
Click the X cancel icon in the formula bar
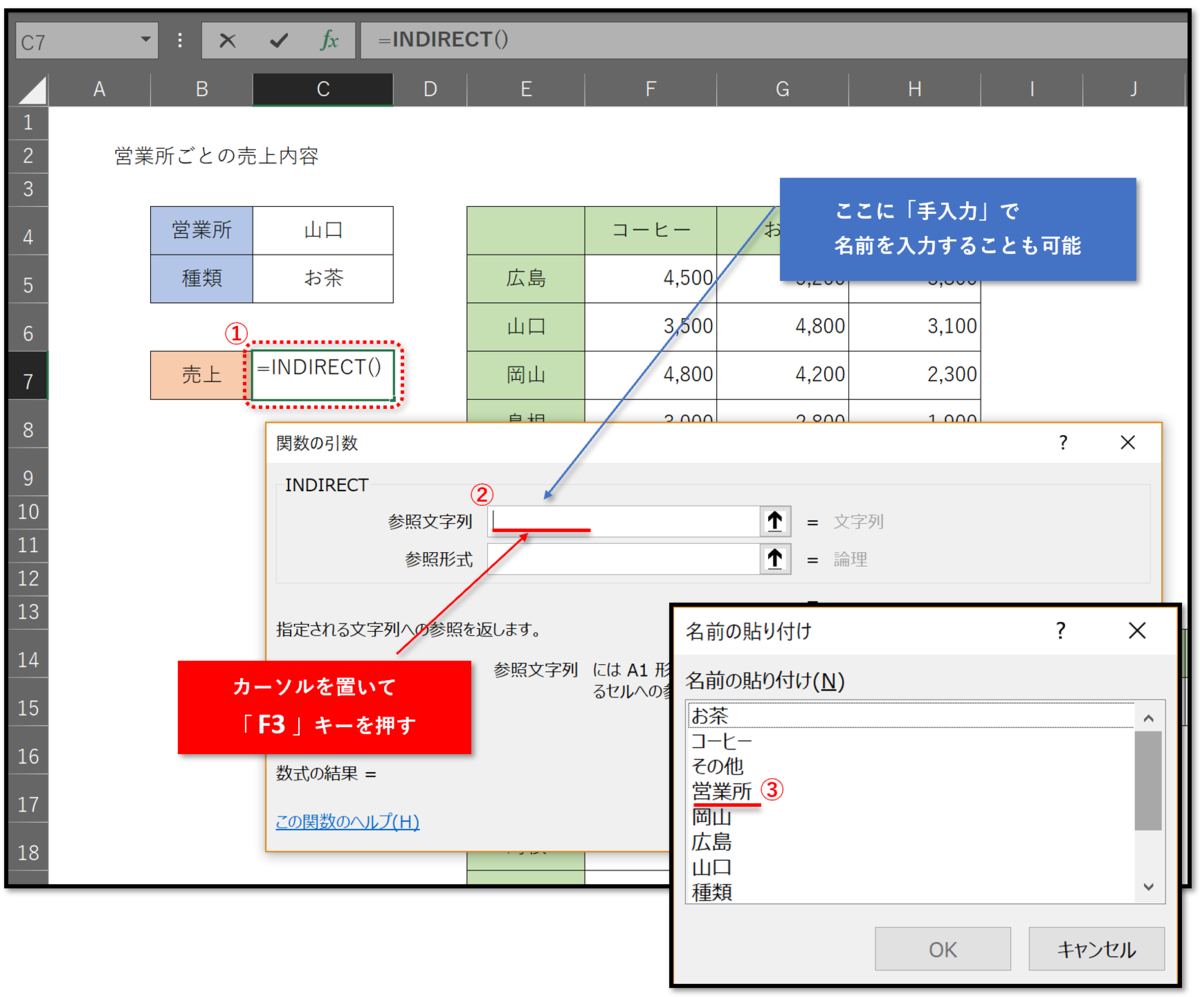pyautogui.click(x=228, y=40)
